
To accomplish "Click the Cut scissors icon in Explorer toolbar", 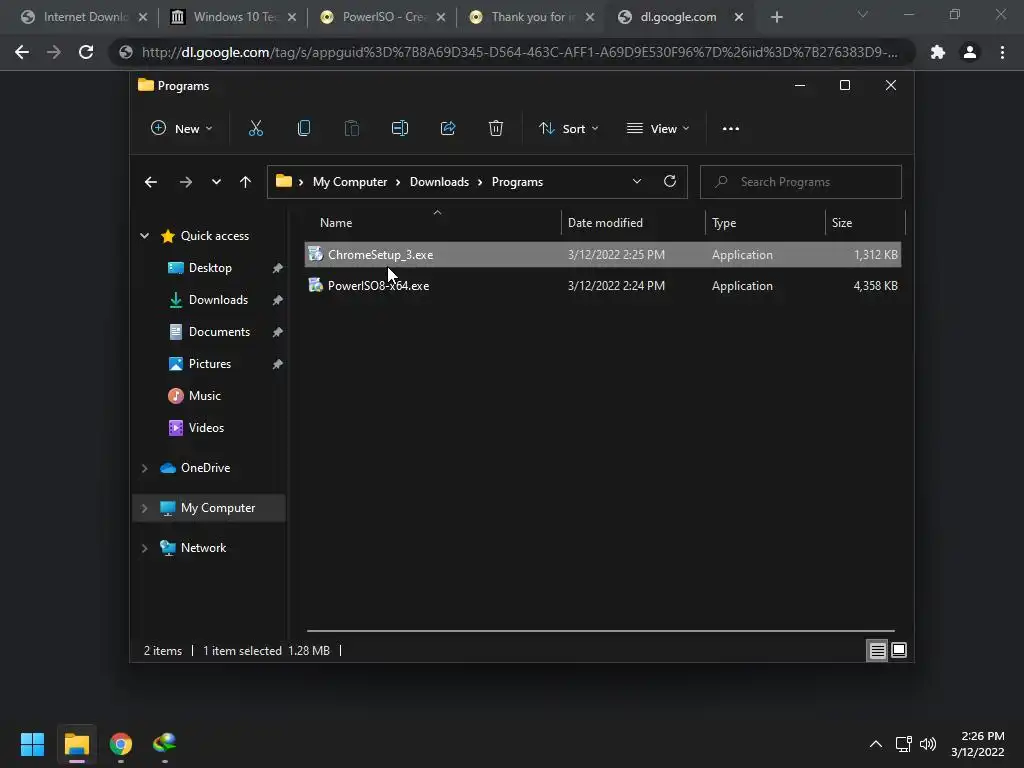I will [255, 129].
